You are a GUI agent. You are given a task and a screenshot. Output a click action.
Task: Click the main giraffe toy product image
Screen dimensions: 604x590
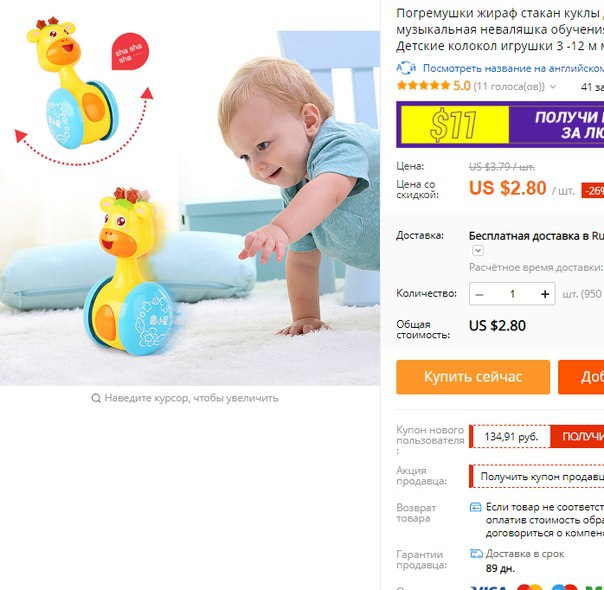tap(190, 193)
